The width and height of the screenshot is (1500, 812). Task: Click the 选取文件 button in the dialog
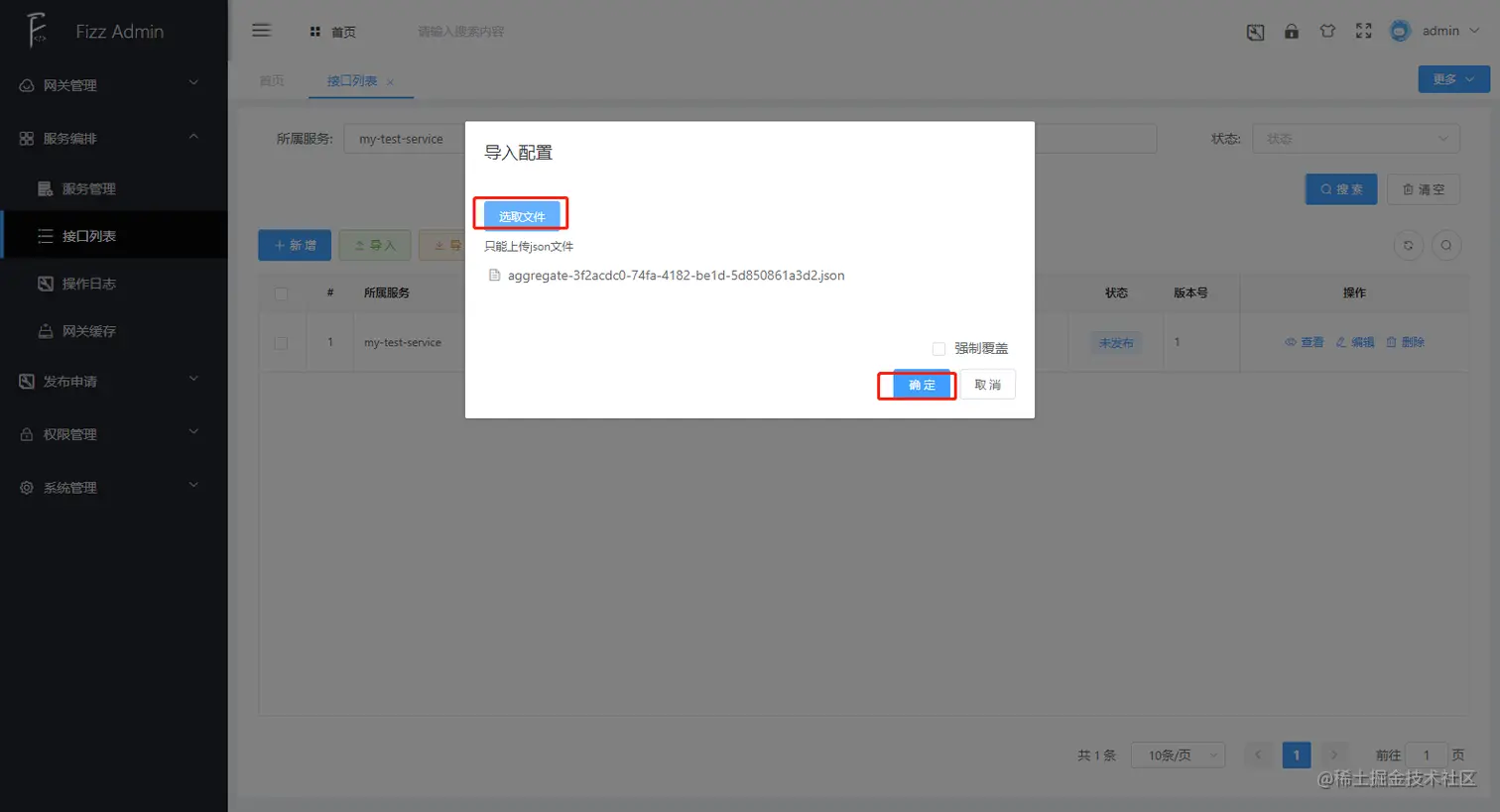(x=522, y=216)
